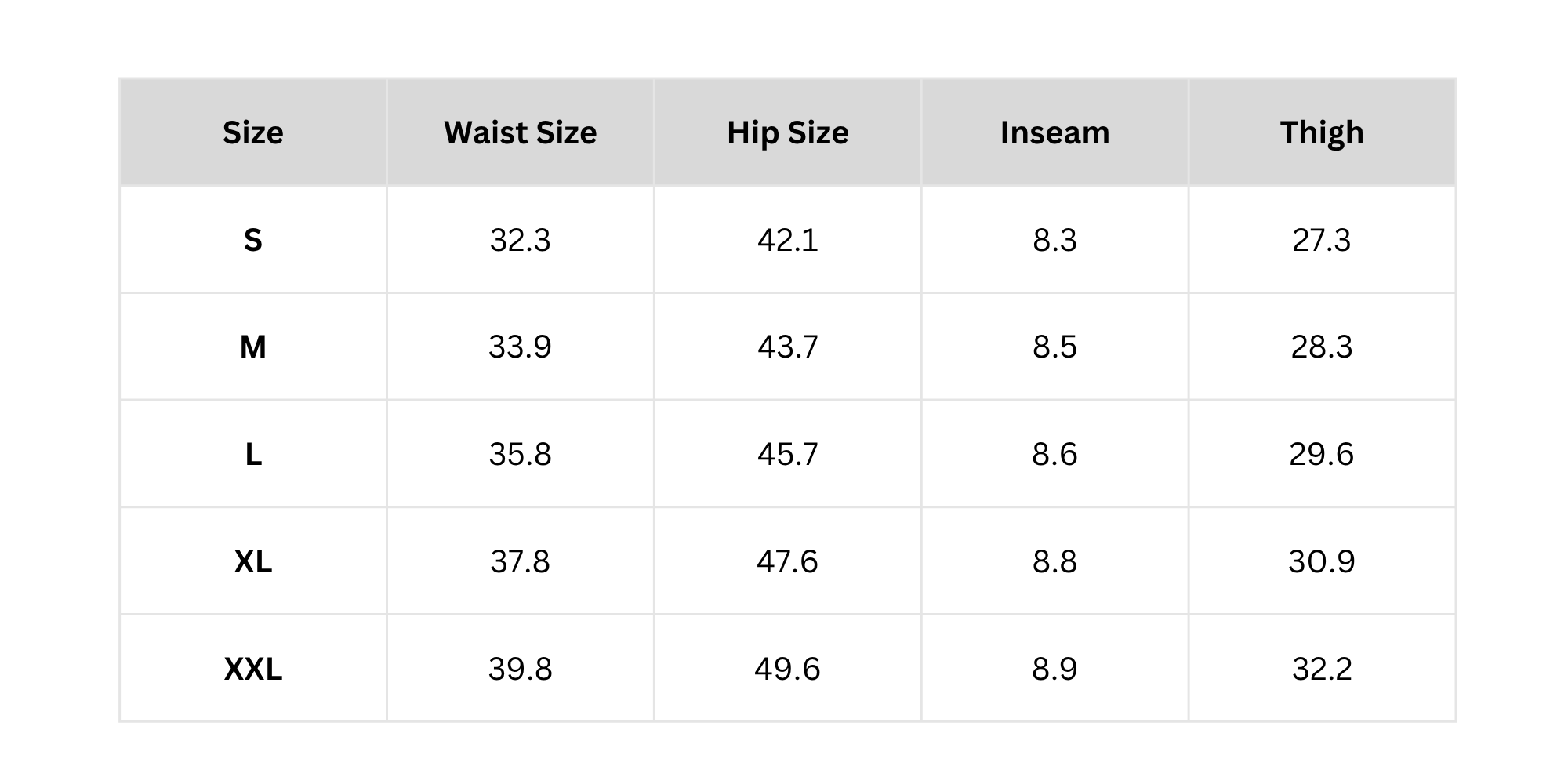
Task: Select thigh value 32.2 in XXL row
Action: pyautogui.click(x=1322, y=669)
